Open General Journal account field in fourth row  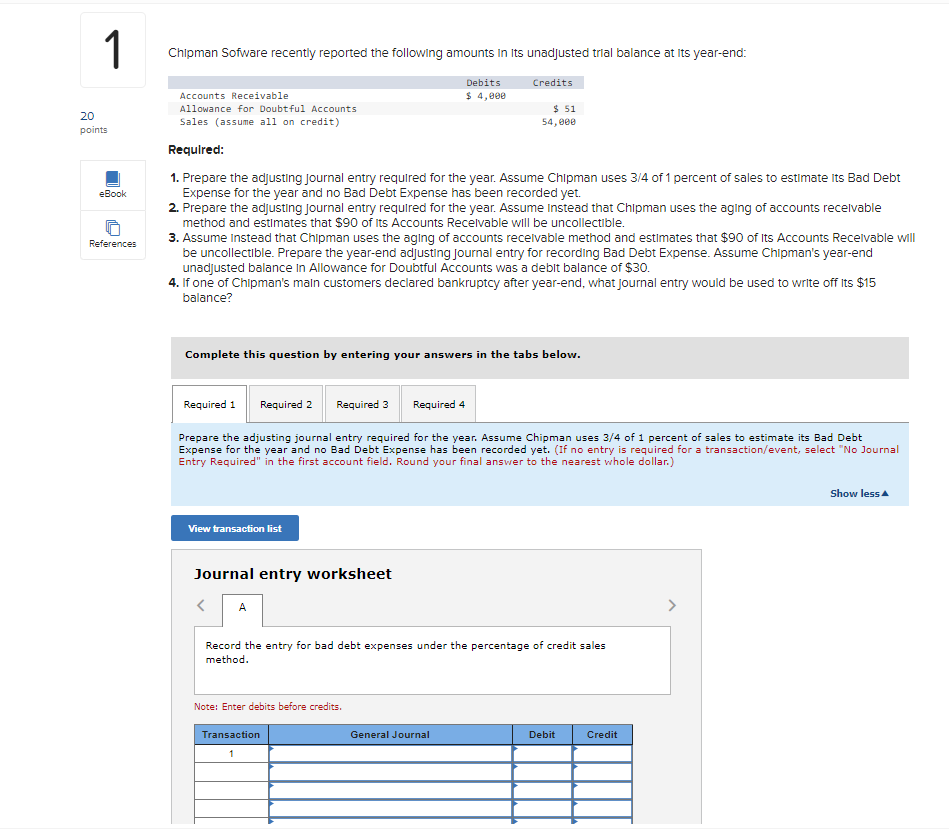tap(390, 808)
